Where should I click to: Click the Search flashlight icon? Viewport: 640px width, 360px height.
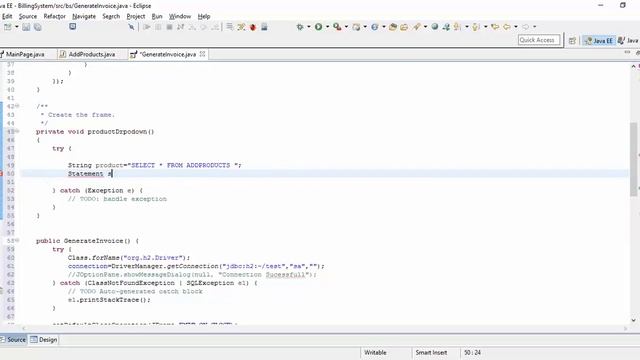click(x=416, y=27)
